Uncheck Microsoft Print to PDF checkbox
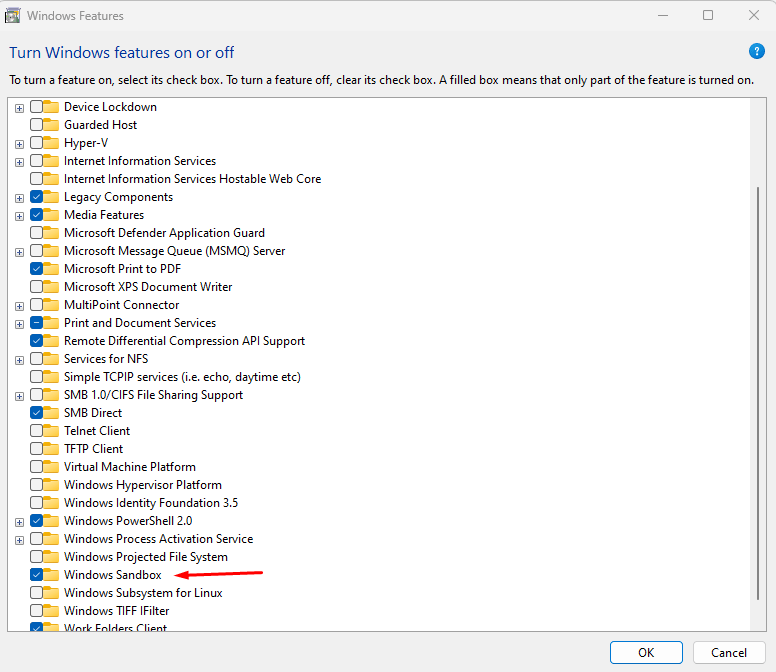The image size is (776, 672). [x=36, y=269]
